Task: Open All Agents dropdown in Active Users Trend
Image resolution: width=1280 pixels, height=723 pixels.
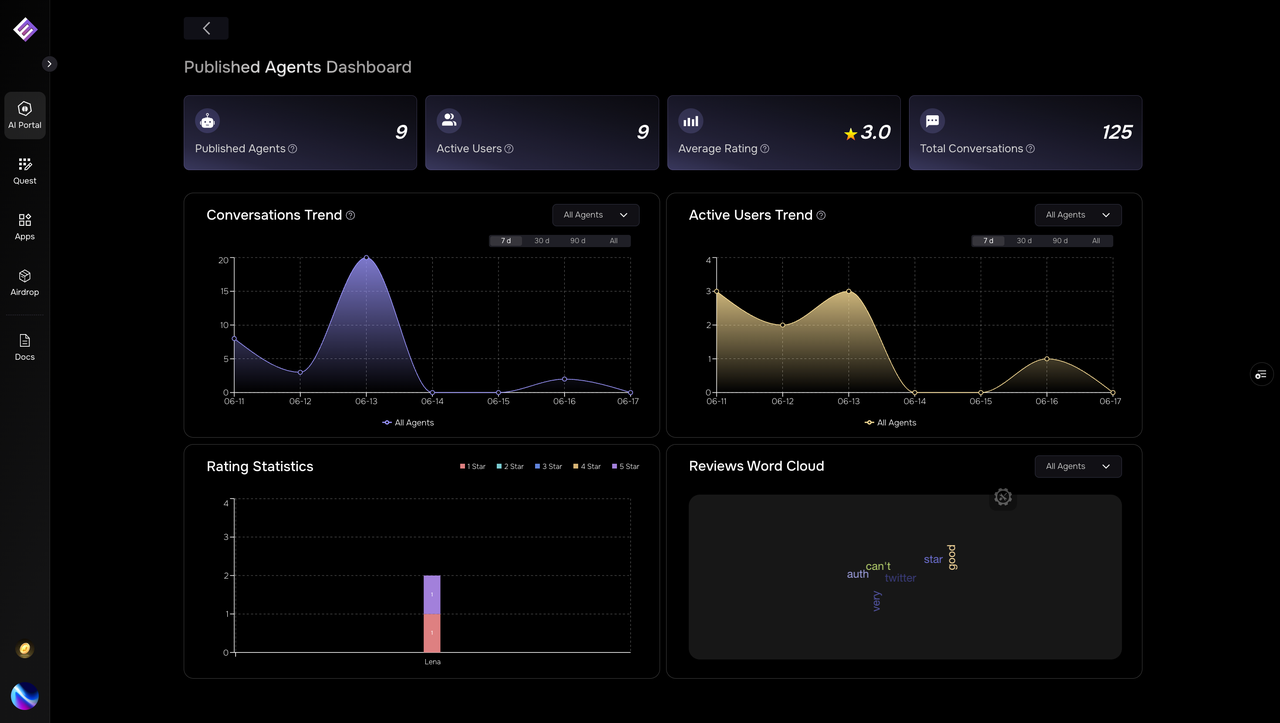Action: pos(1077,215)
